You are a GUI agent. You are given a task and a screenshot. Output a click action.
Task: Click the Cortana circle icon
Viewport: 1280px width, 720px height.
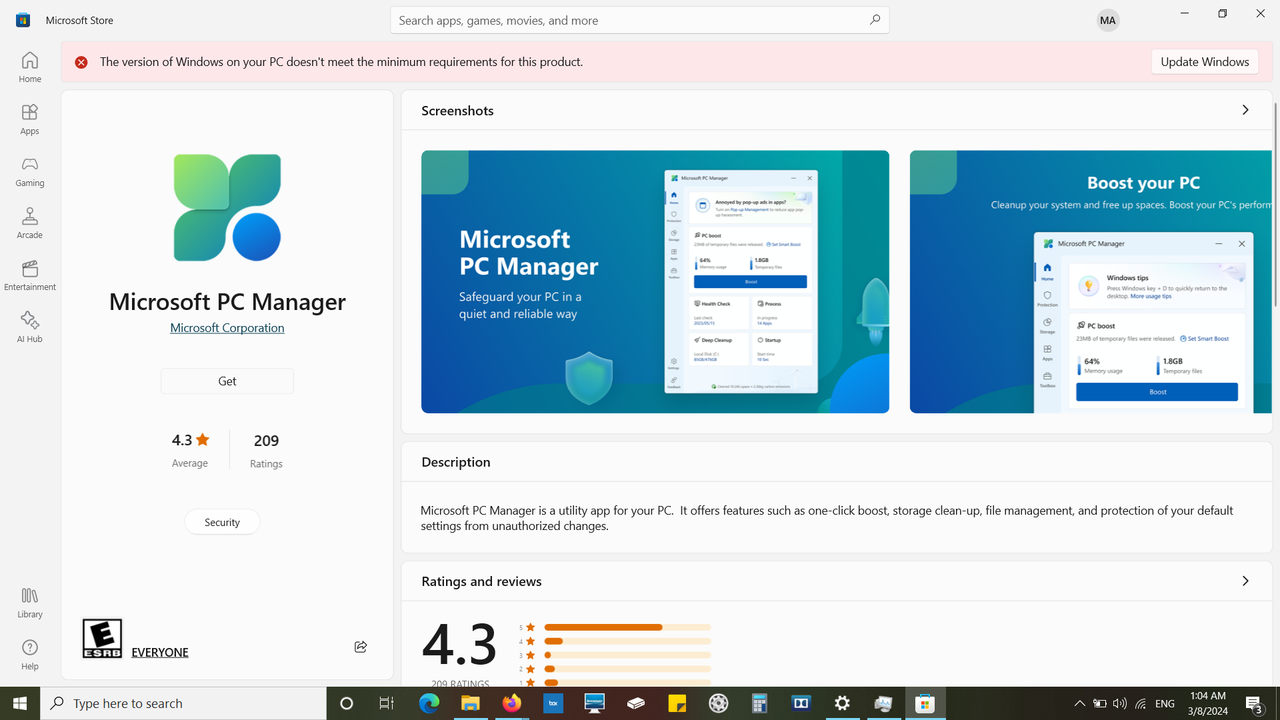tap(347, 704)
